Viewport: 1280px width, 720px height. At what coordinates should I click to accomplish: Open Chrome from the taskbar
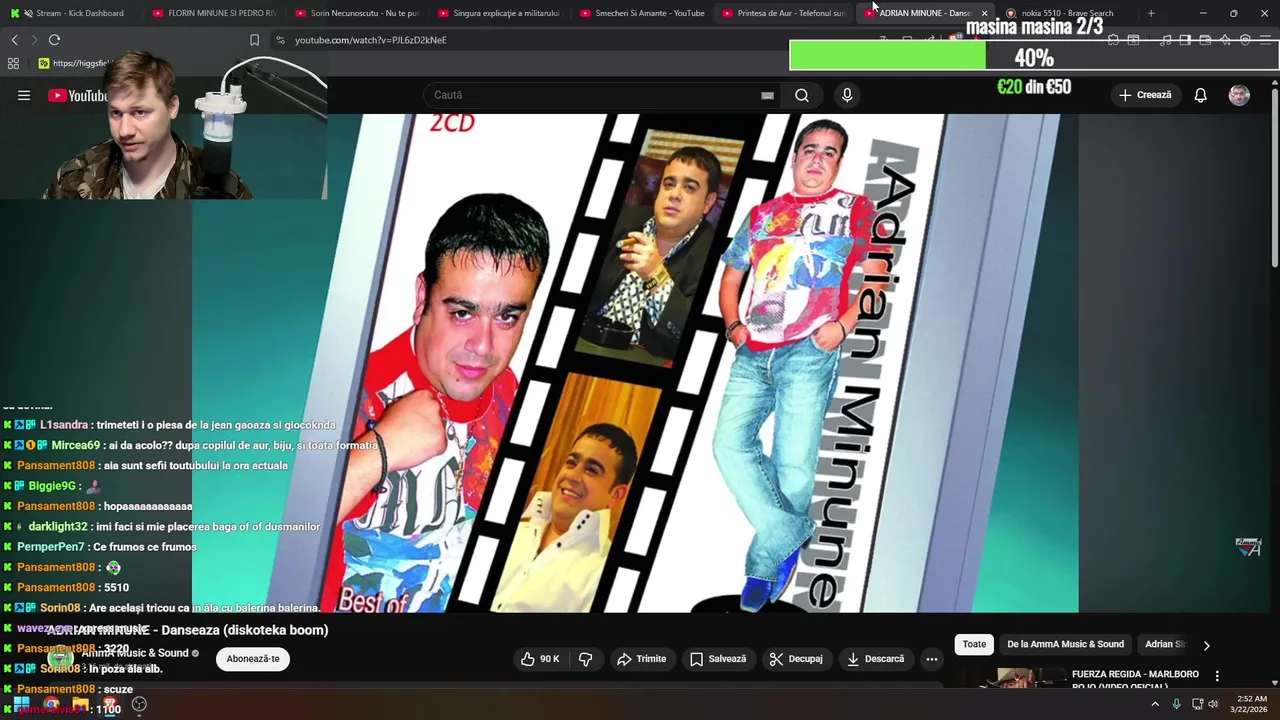(51, 705)
